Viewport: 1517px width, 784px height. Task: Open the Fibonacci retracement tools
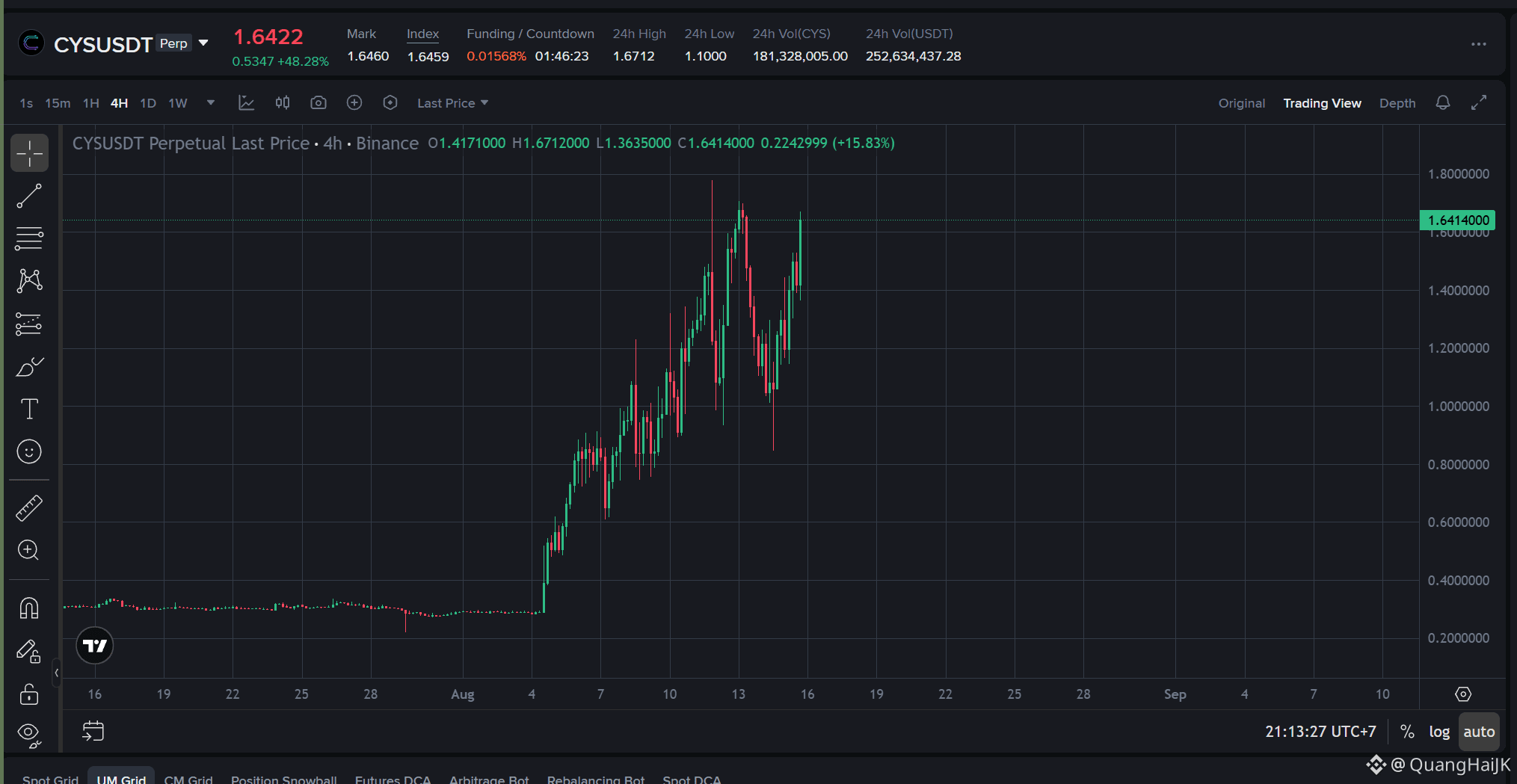coord(29,238)
